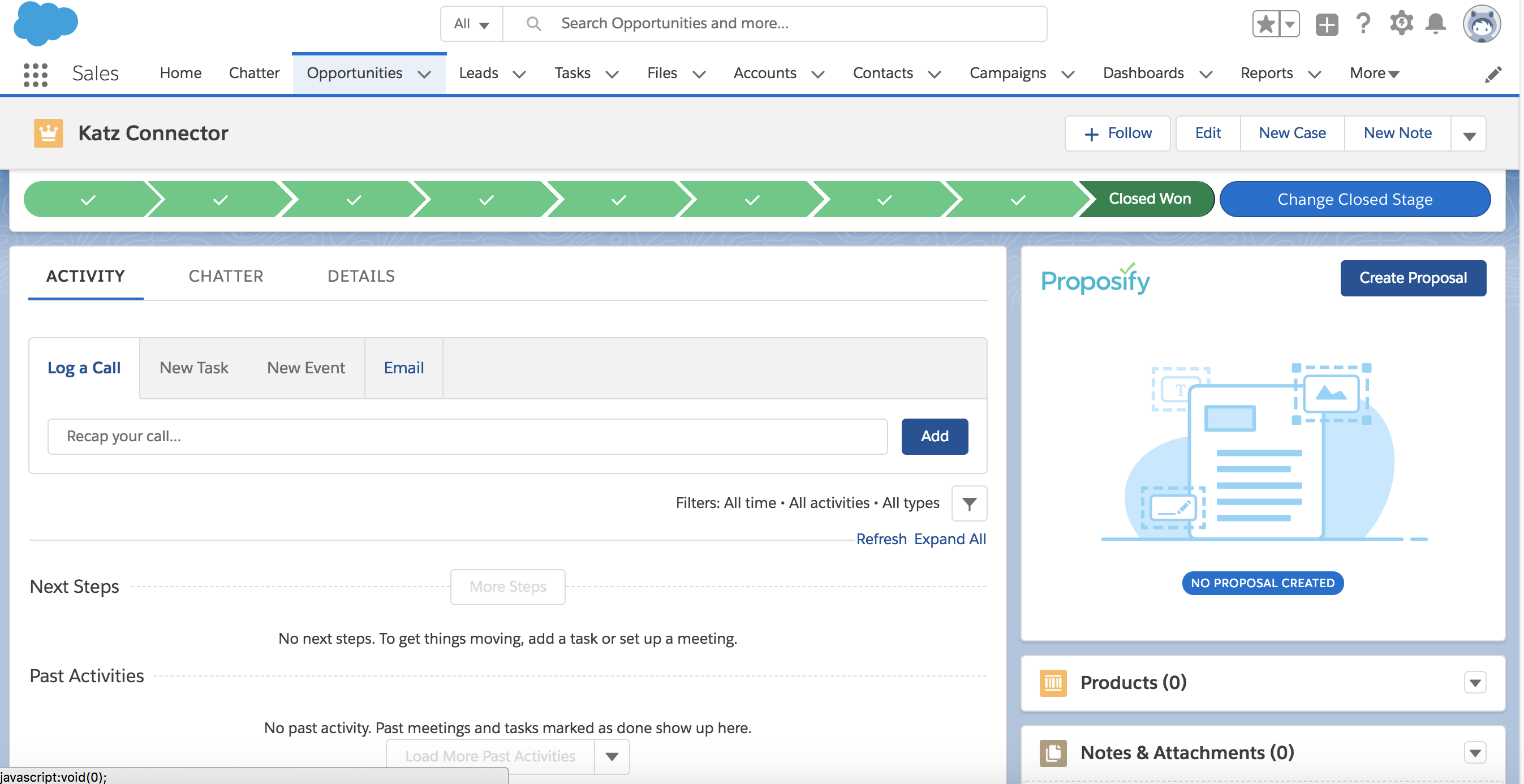Open the All search scope dropdown
The width and height of the screenshot is (1524, 784).
(x=472, y=24)
